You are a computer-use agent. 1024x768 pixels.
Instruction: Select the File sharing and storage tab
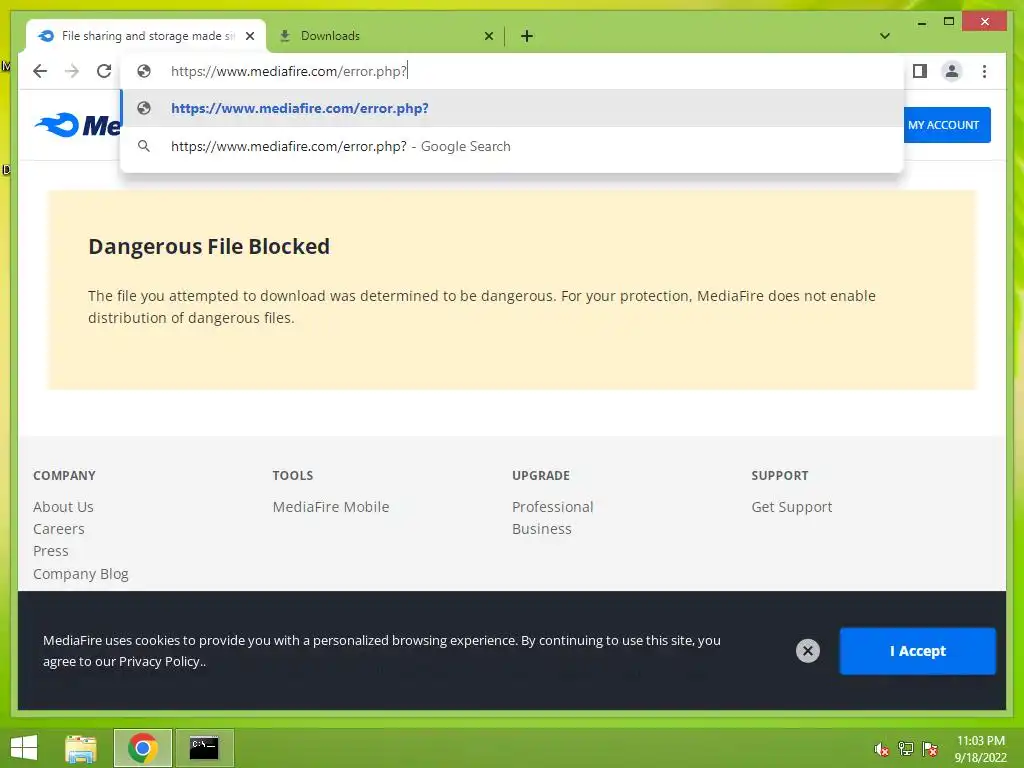[145, 36]
